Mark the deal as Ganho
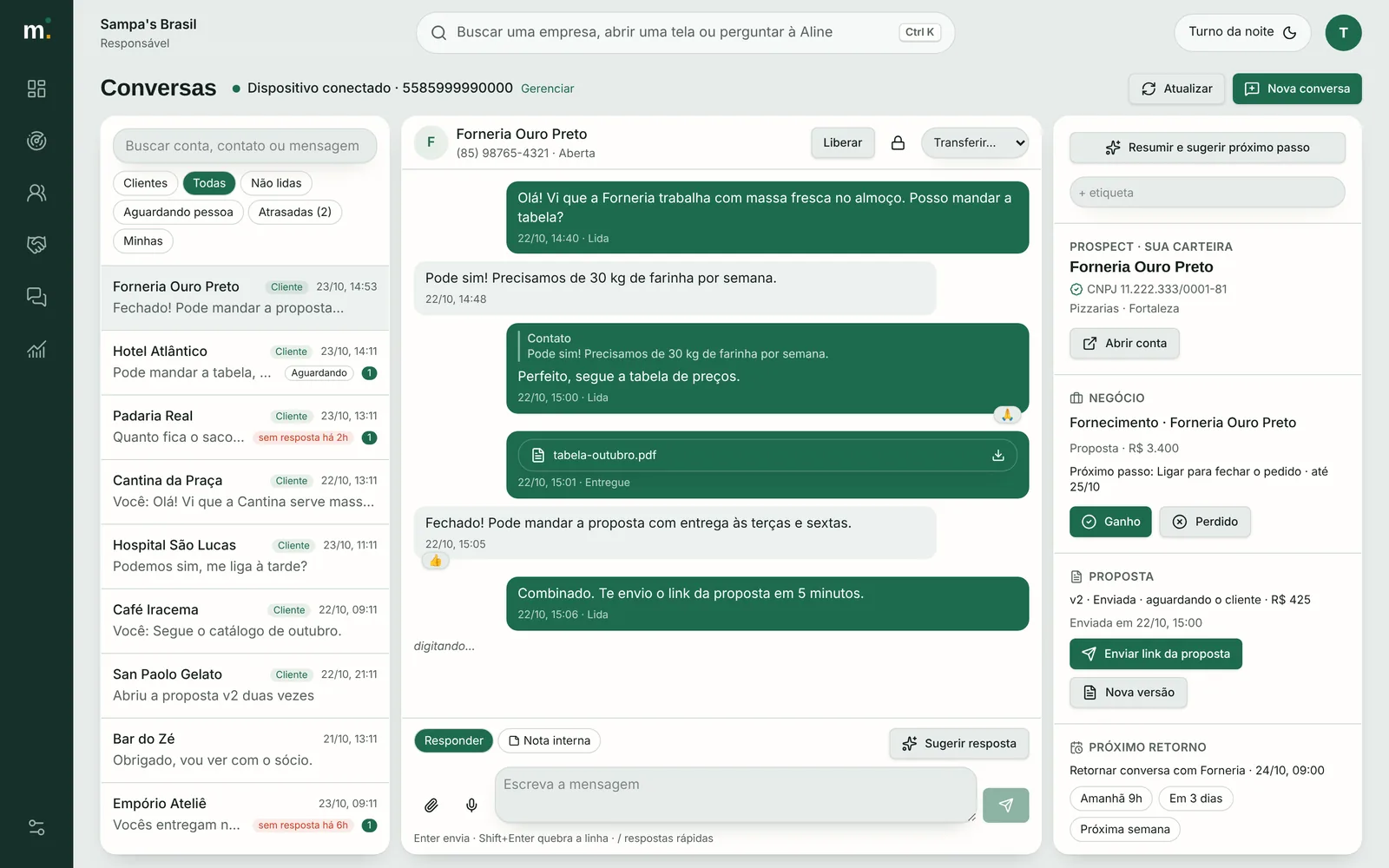 pos(1110,522)
